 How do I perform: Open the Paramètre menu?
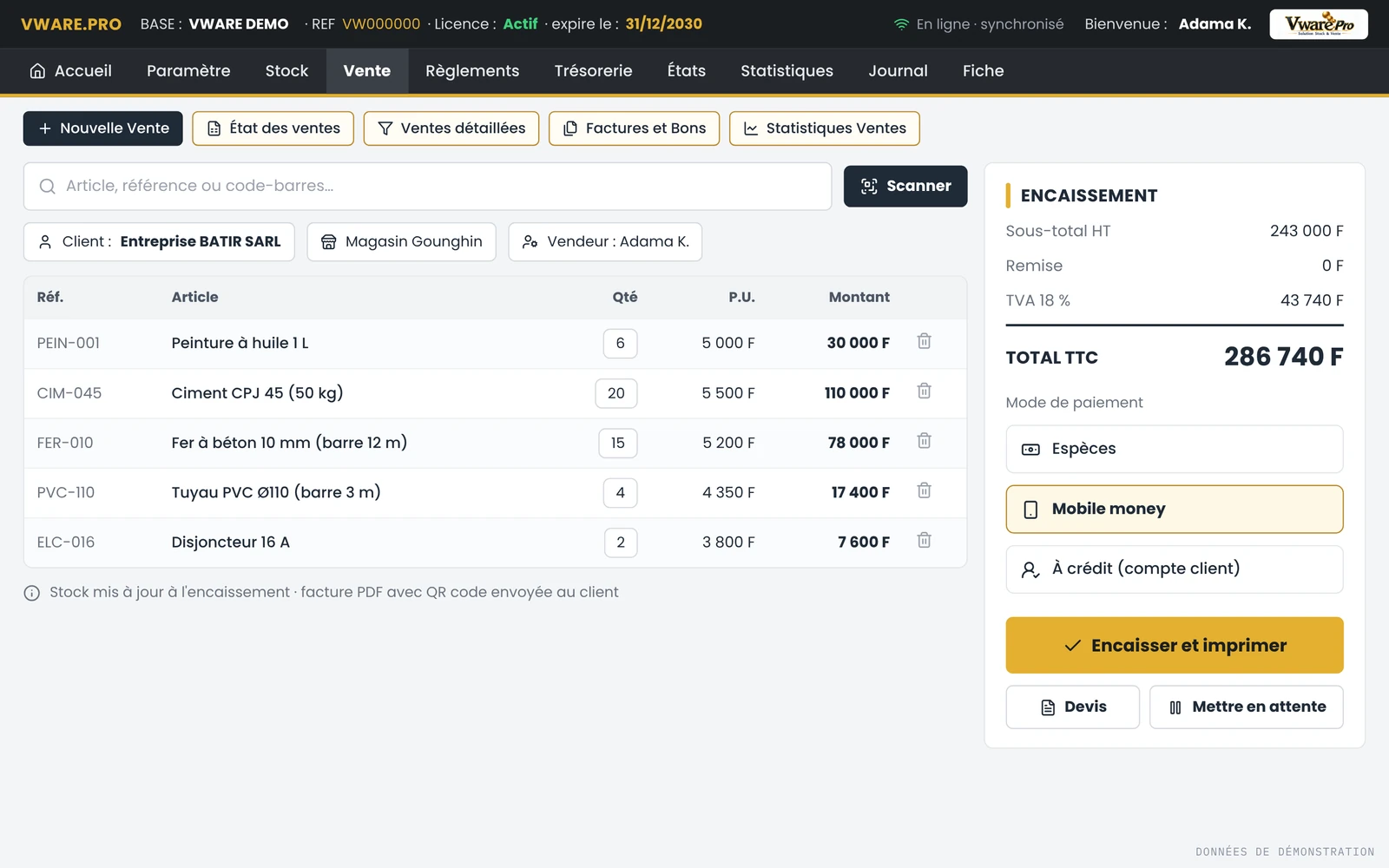tap(188, 71)
